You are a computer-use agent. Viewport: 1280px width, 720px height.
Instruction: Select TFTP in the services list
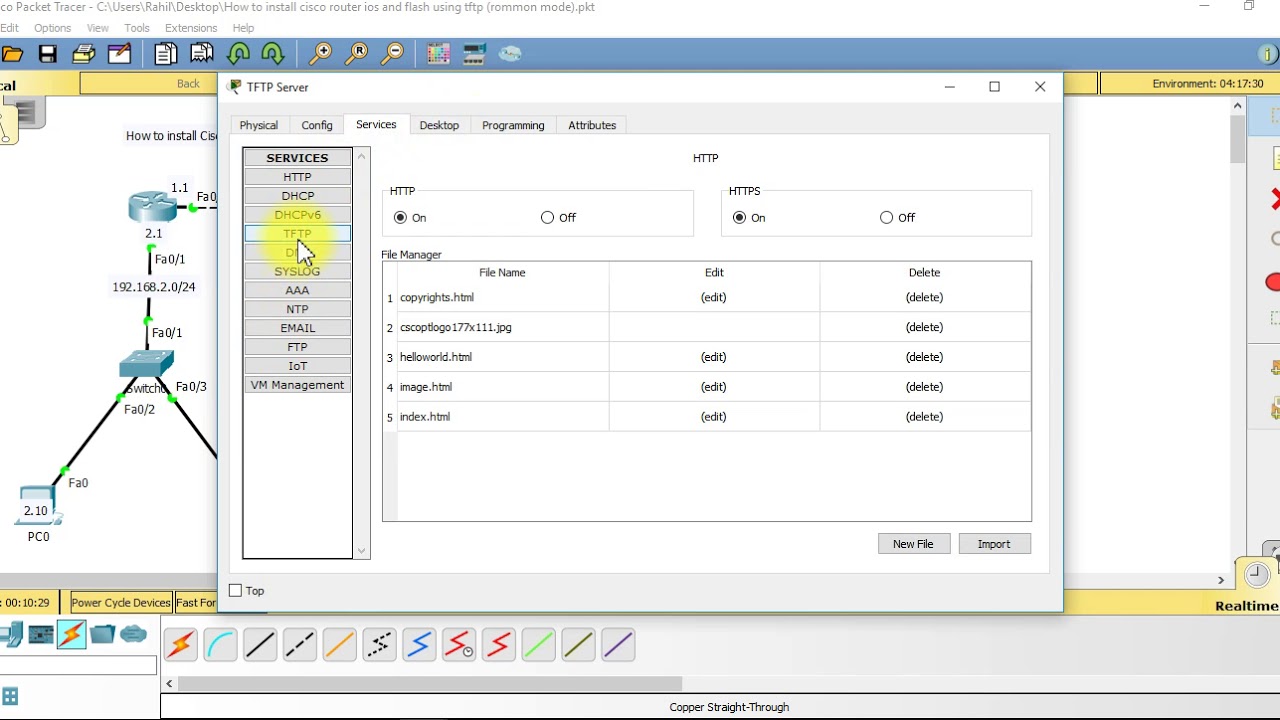(298, 233)
